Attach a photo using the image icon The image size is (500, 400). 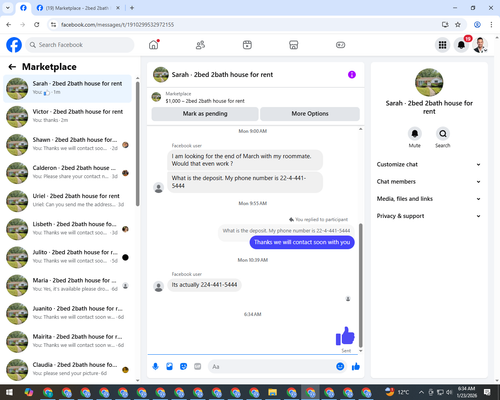170,367
